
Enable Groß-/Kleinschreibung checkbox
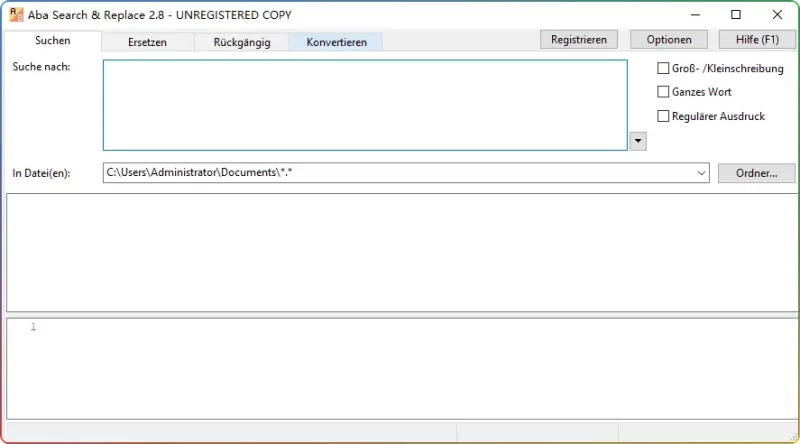(x=663, y=69)
